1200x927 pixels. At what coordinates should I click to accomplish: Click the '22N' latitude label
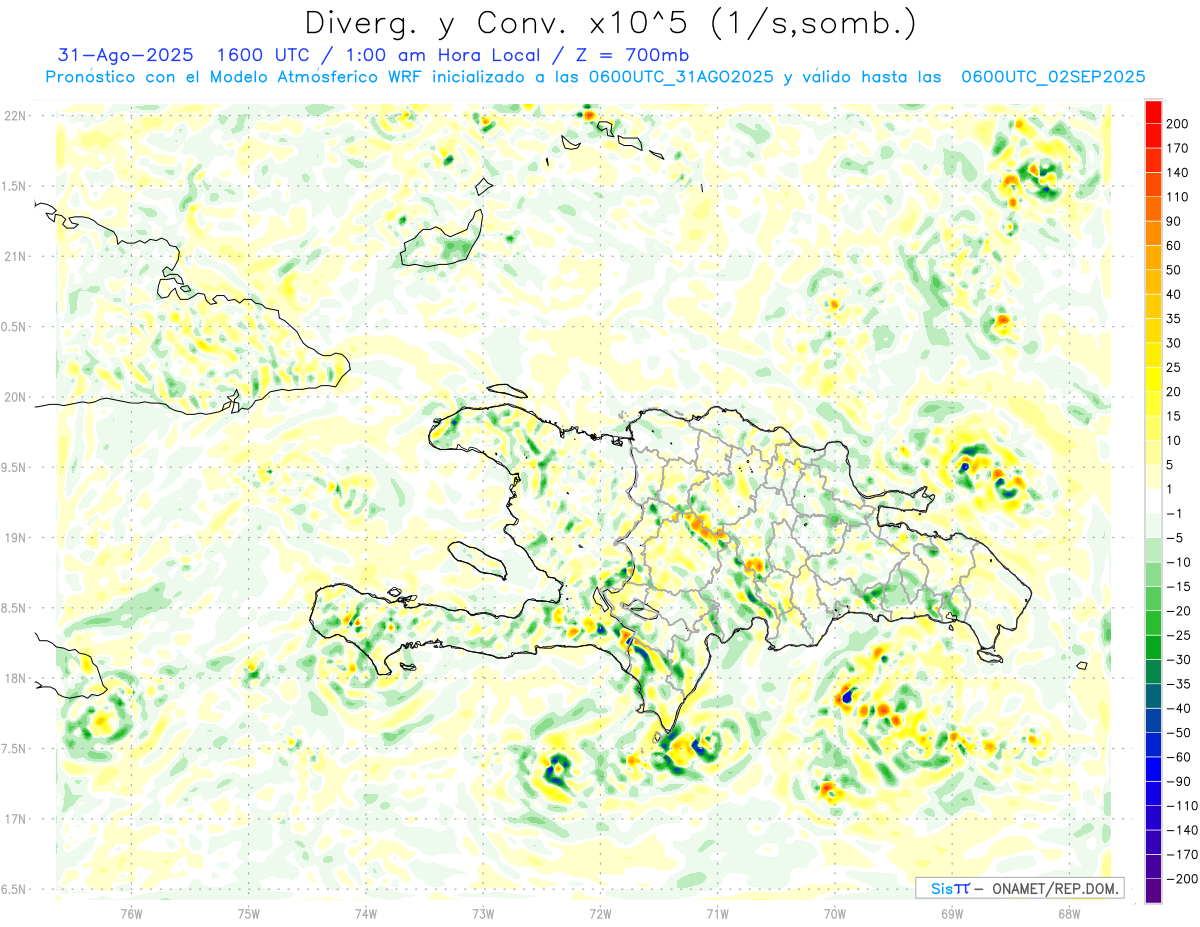click(15, 116)
